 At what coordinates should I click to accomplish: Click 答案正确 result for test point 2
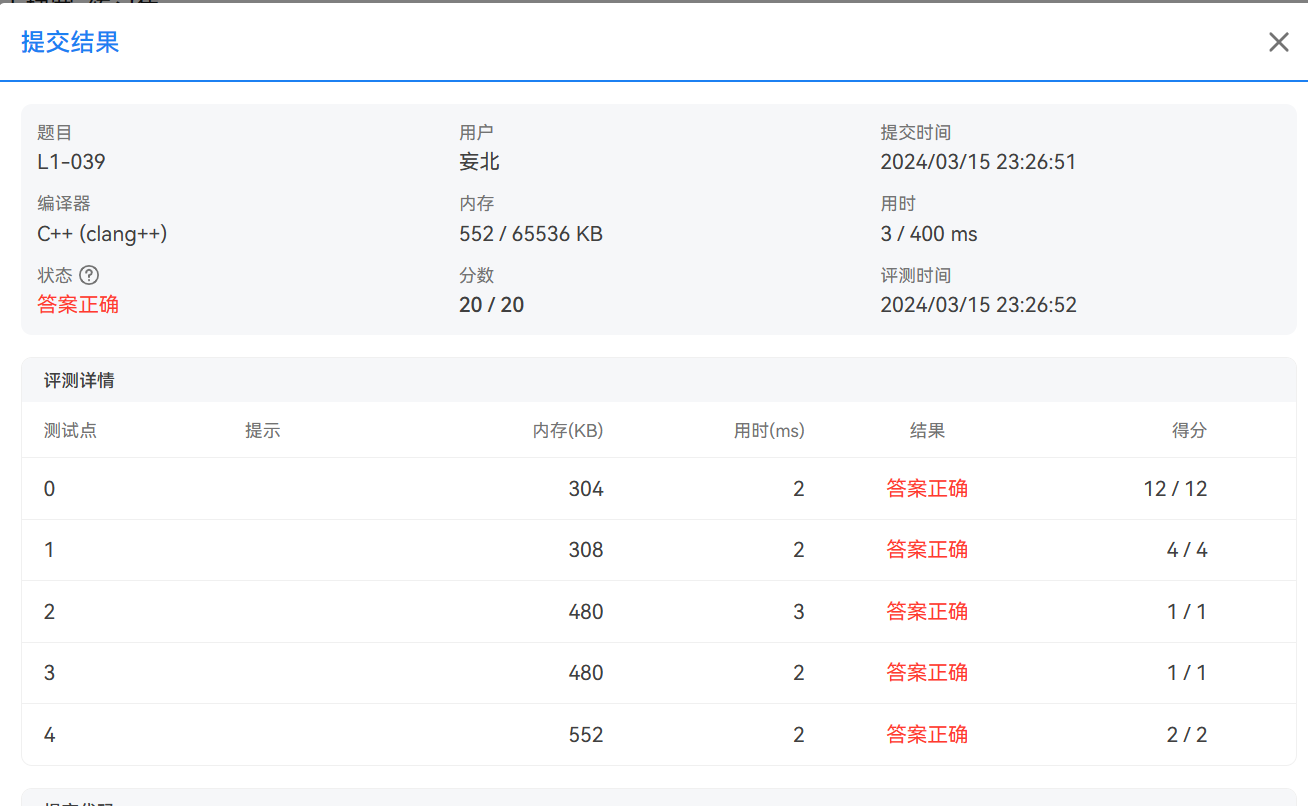tap(927, 612)
